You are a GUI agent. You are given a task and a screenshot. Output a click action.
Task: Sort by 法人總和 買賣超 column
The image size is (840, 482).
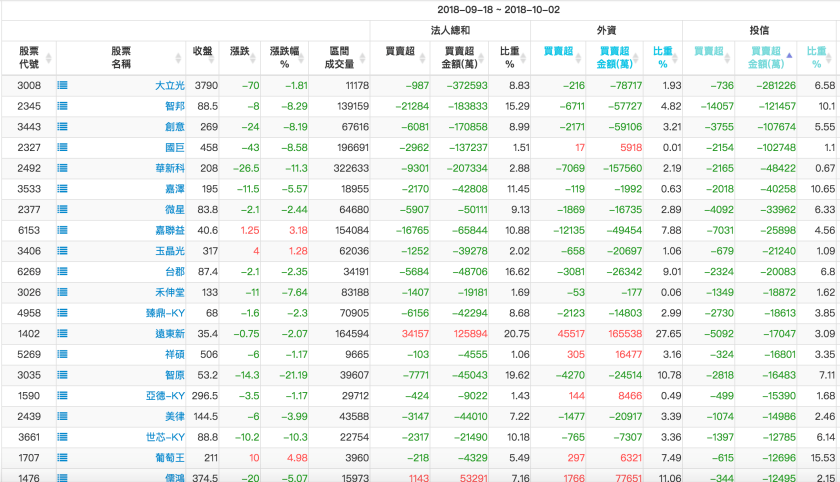400,58
